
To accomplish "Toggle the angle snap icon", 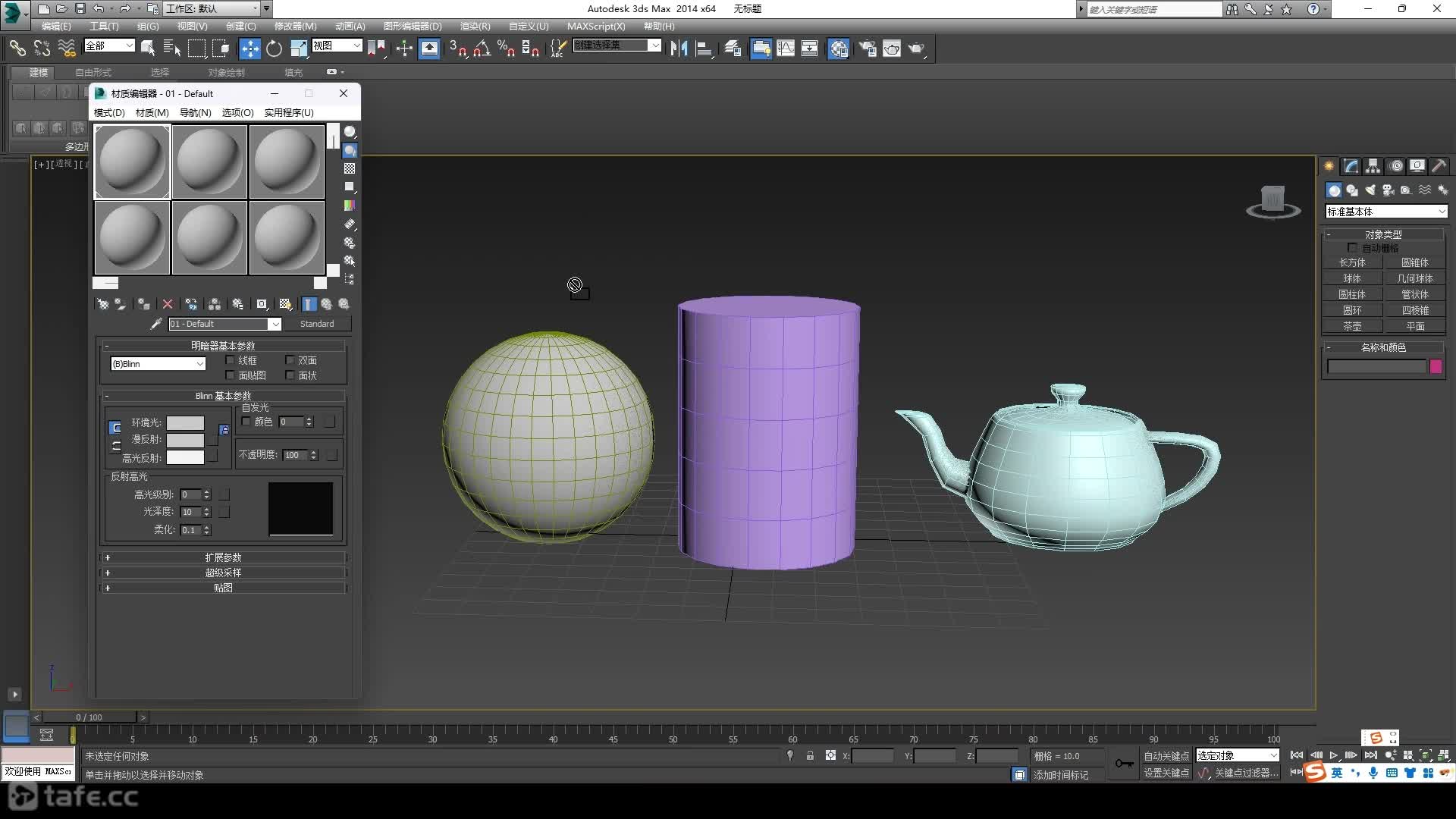I will click(482, 49).
